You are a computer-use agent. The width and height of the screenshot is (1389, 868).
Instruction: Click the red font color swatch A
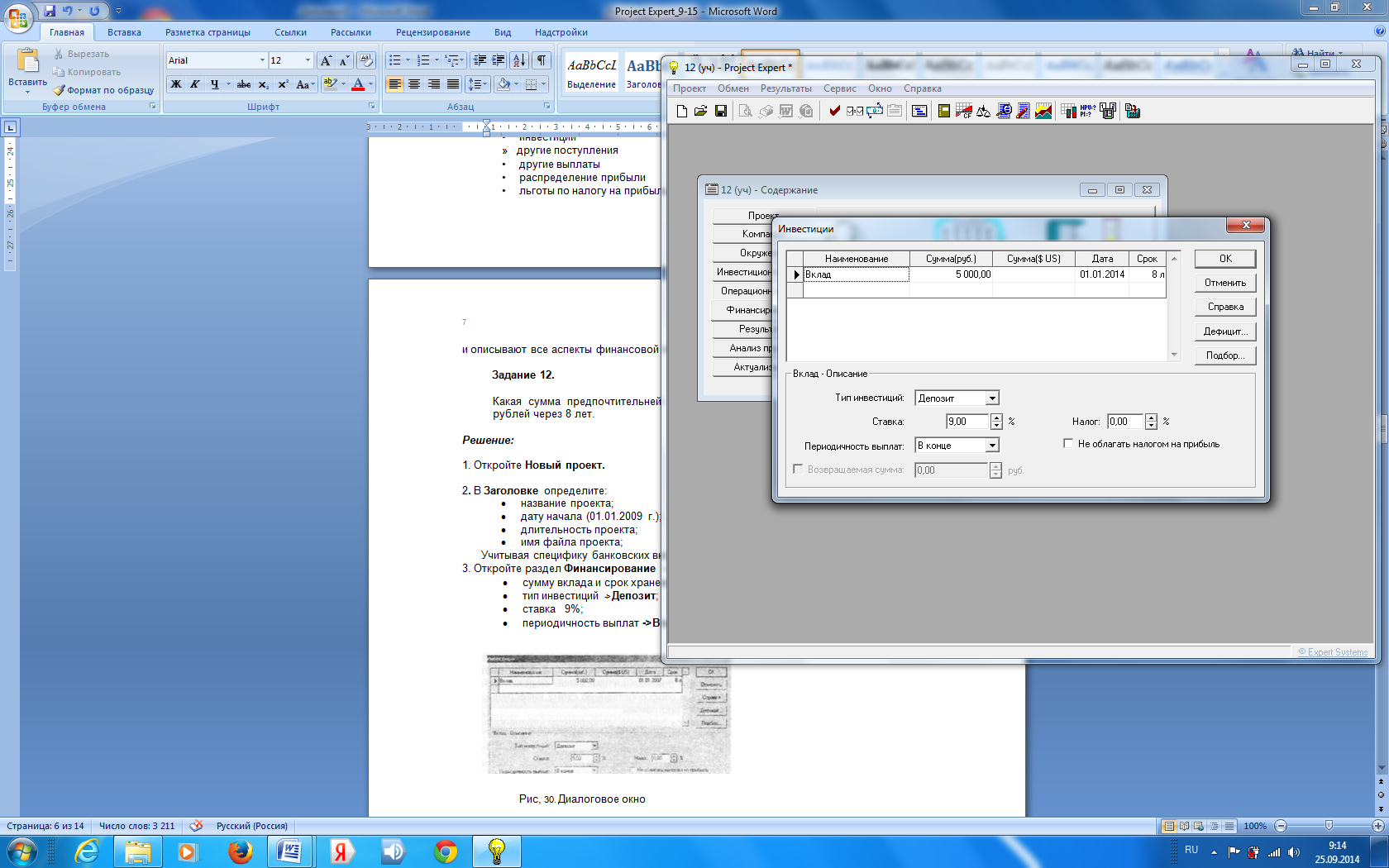pos(358,84)
